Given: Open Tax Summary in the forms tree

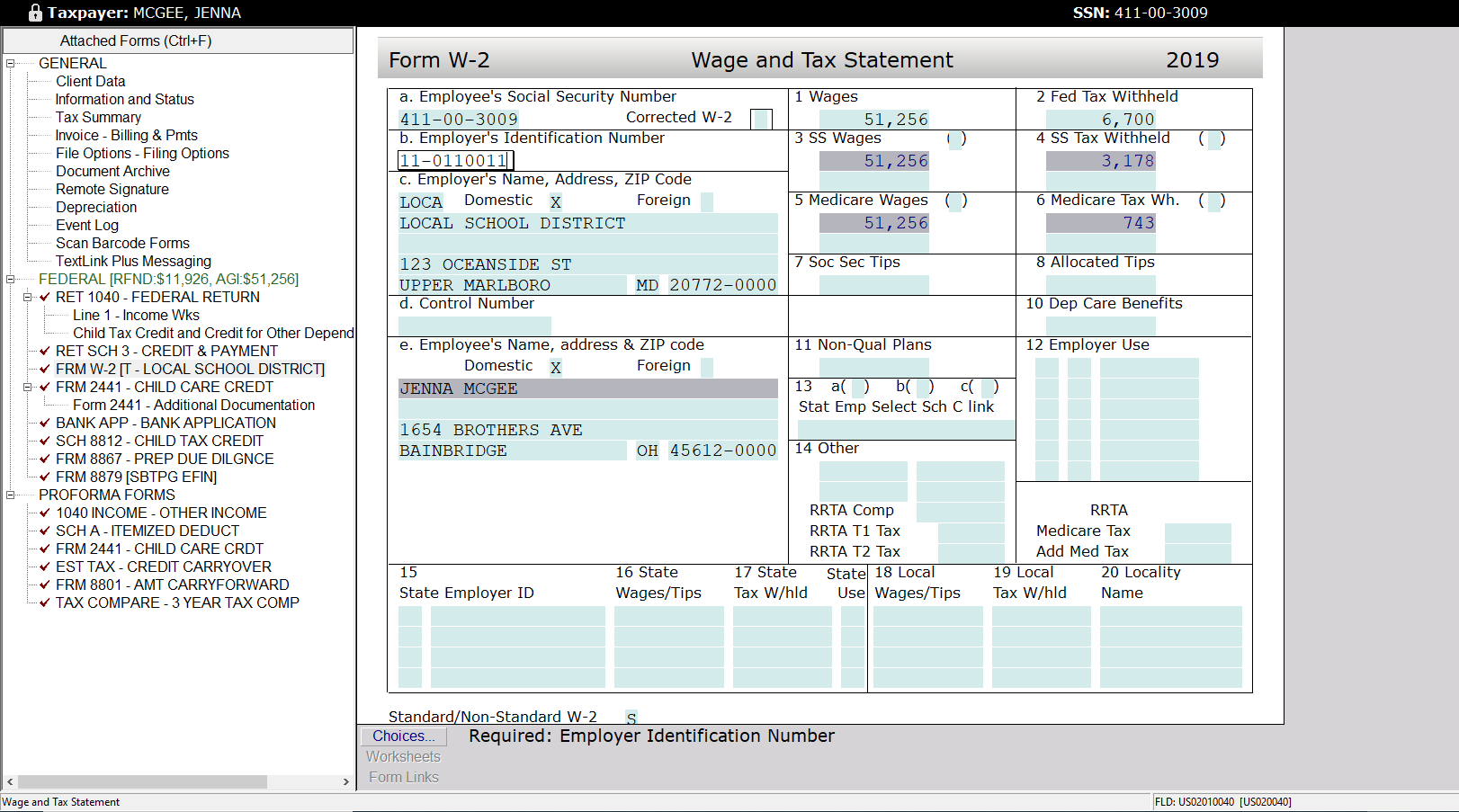Looking at the screenshot, I should 98,117.
